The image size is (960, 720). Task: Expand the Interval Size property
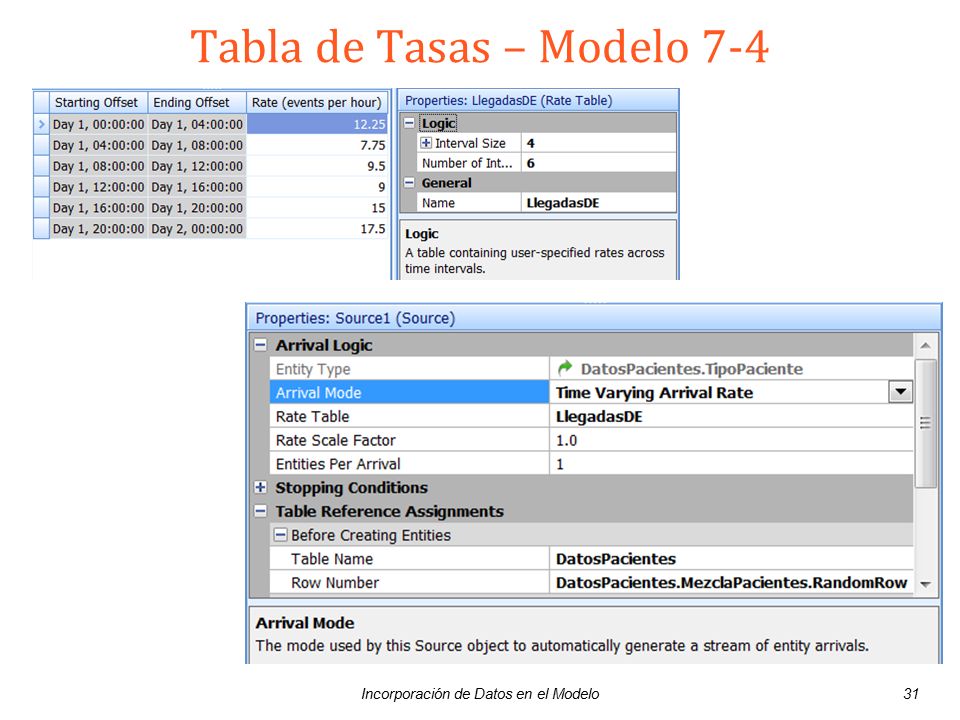click(426, 143)
